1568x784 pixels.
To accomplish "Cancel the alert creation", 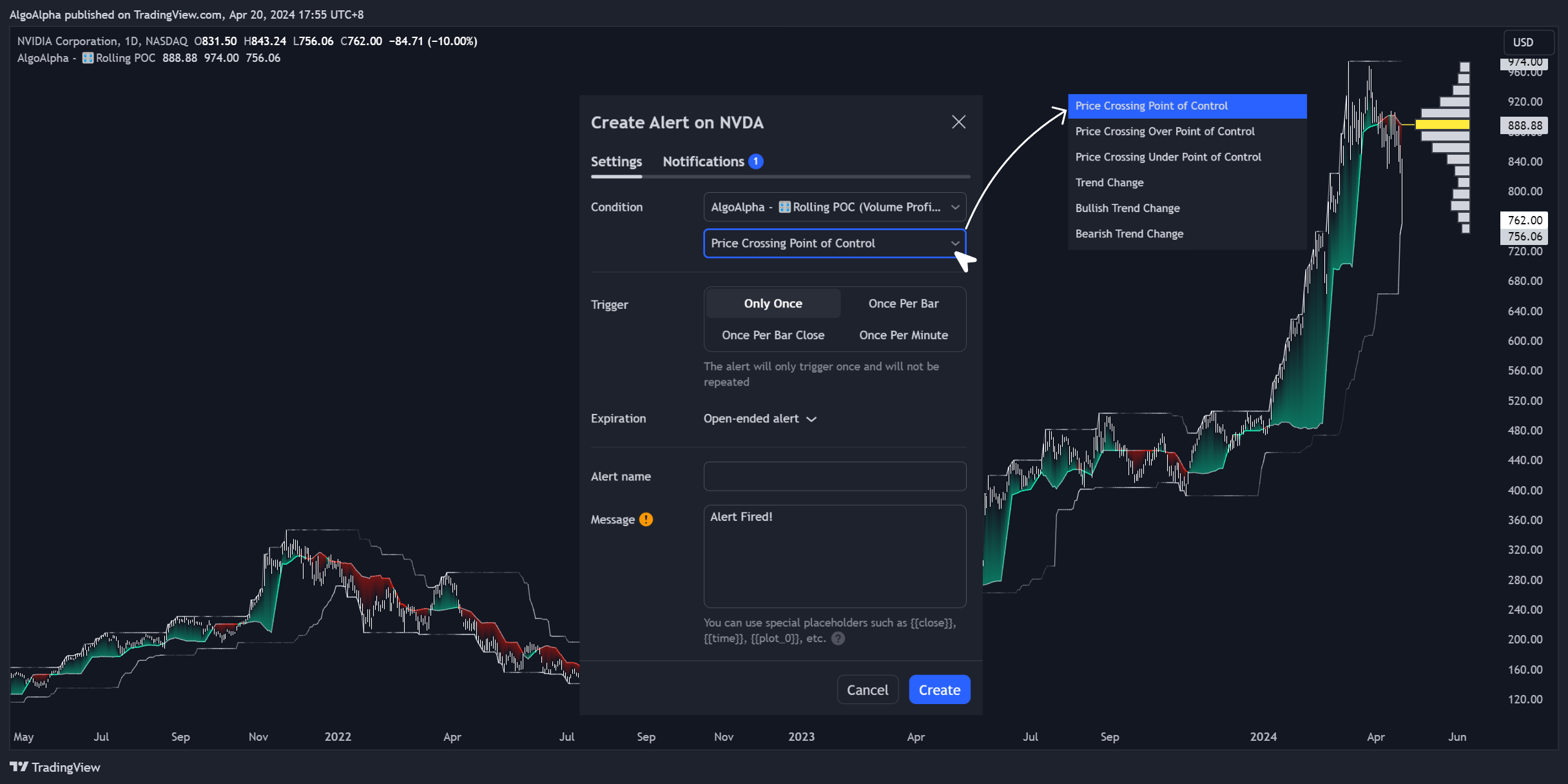I will (867, 690).
